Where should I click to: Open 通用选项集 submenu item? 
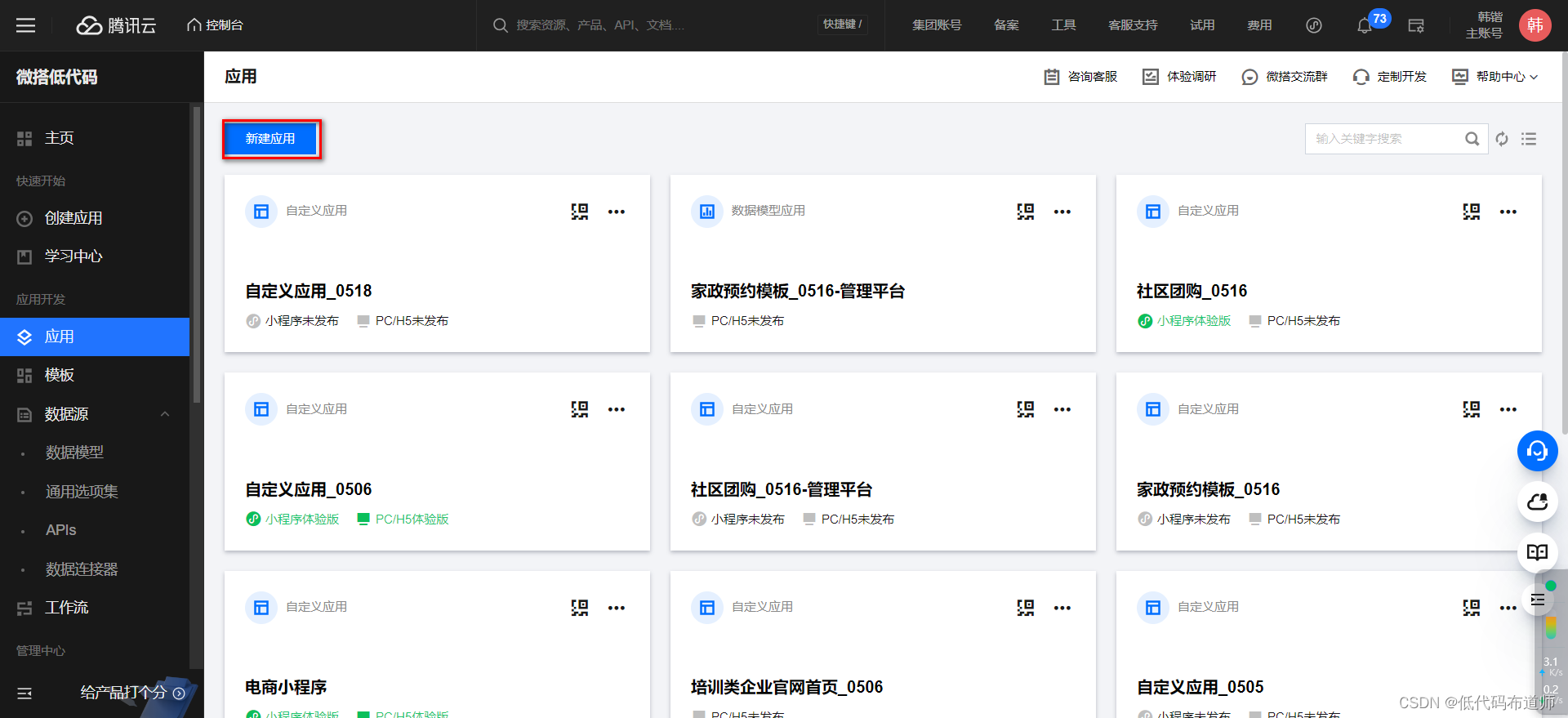pyautogui.click(x=82, y=492)
